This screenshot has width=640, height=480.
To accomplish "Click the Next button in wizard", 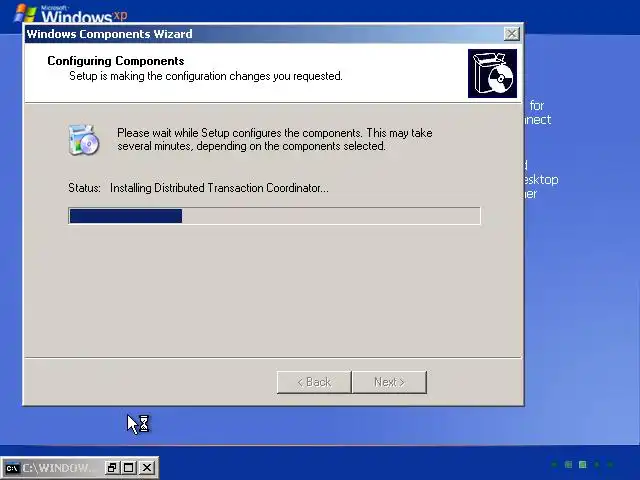I will (x=389, y=382).
